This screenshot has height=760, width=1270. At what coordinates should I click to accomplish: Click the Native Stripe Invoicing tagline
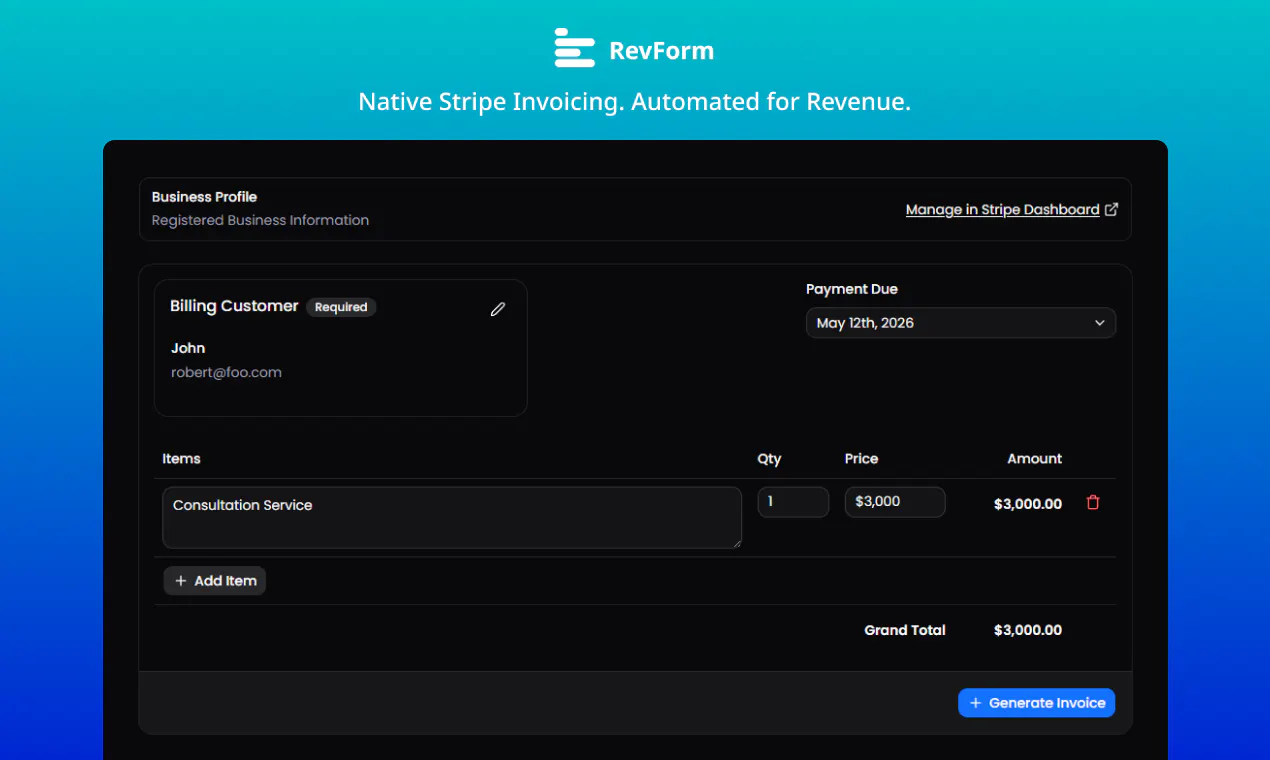[635, 102]
